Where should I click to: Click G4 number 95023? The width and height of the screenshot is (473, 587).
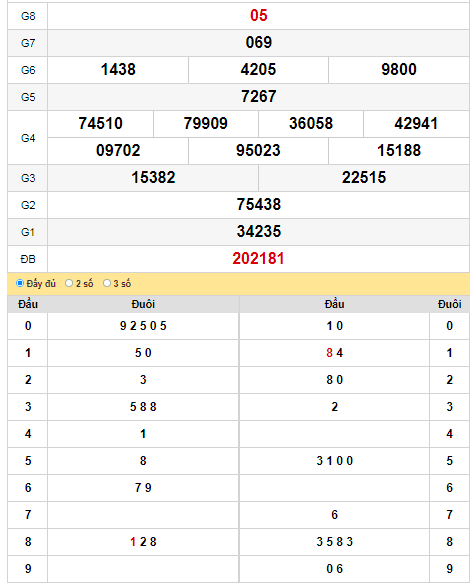click(x=258, y=150)
